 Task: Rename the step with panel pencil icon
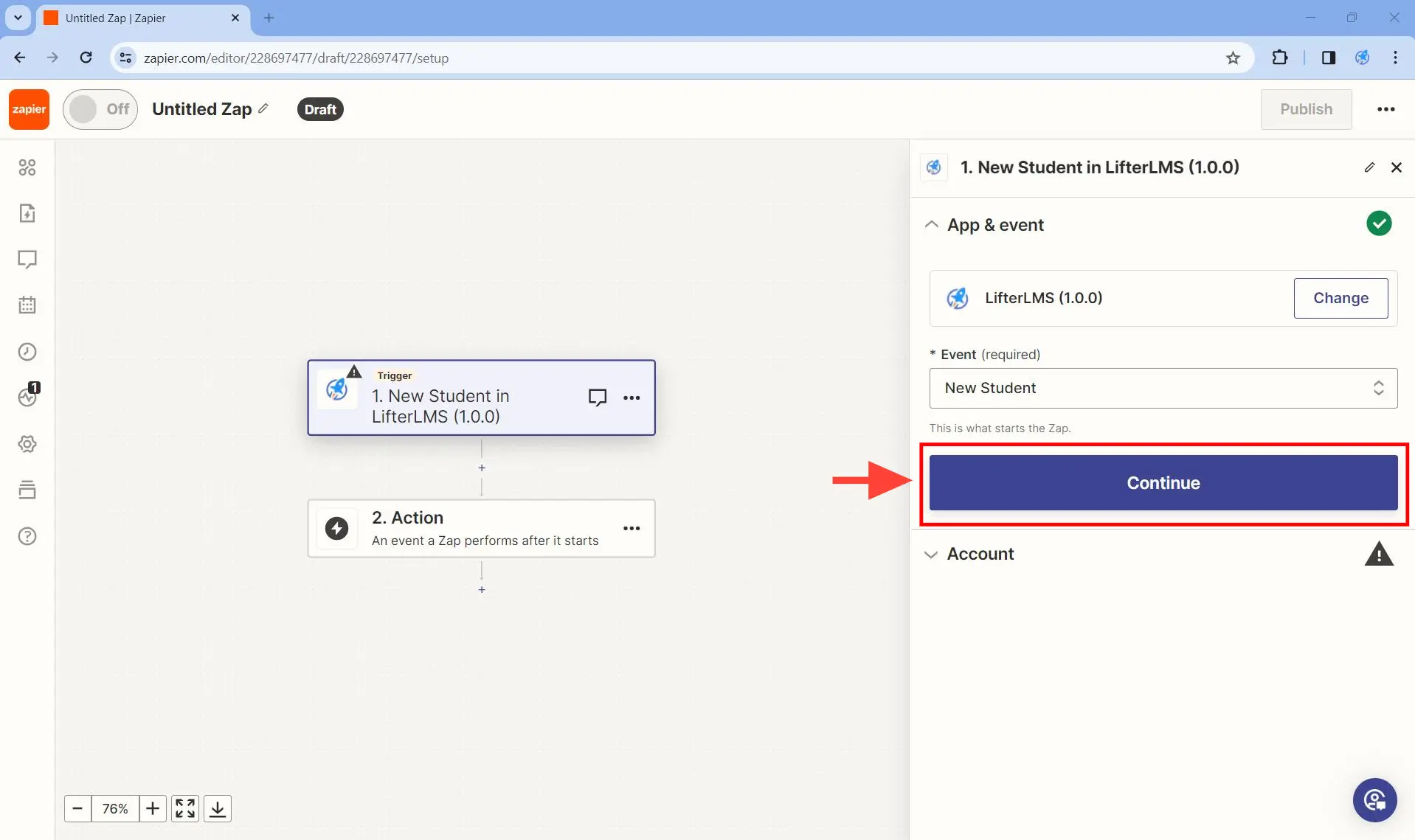1369,167
